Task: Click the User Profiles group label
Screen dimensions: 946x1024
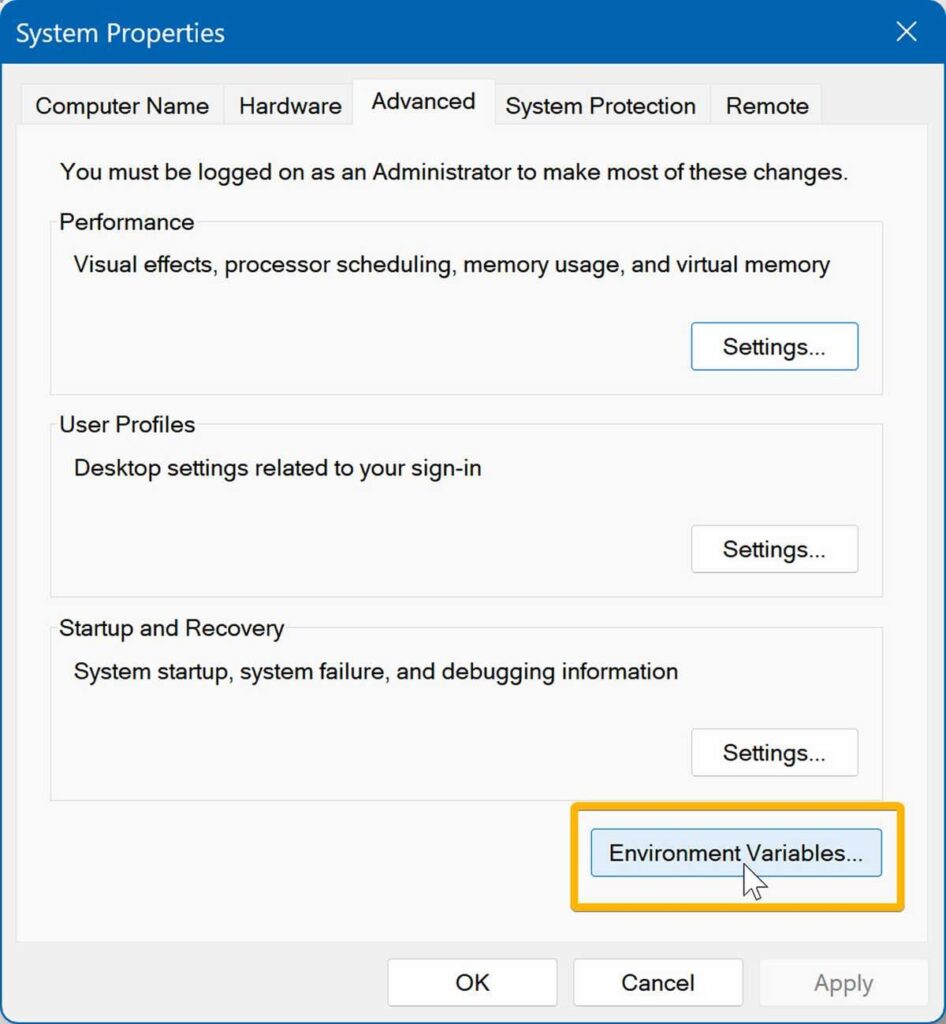Action: (x=127, y=424)
